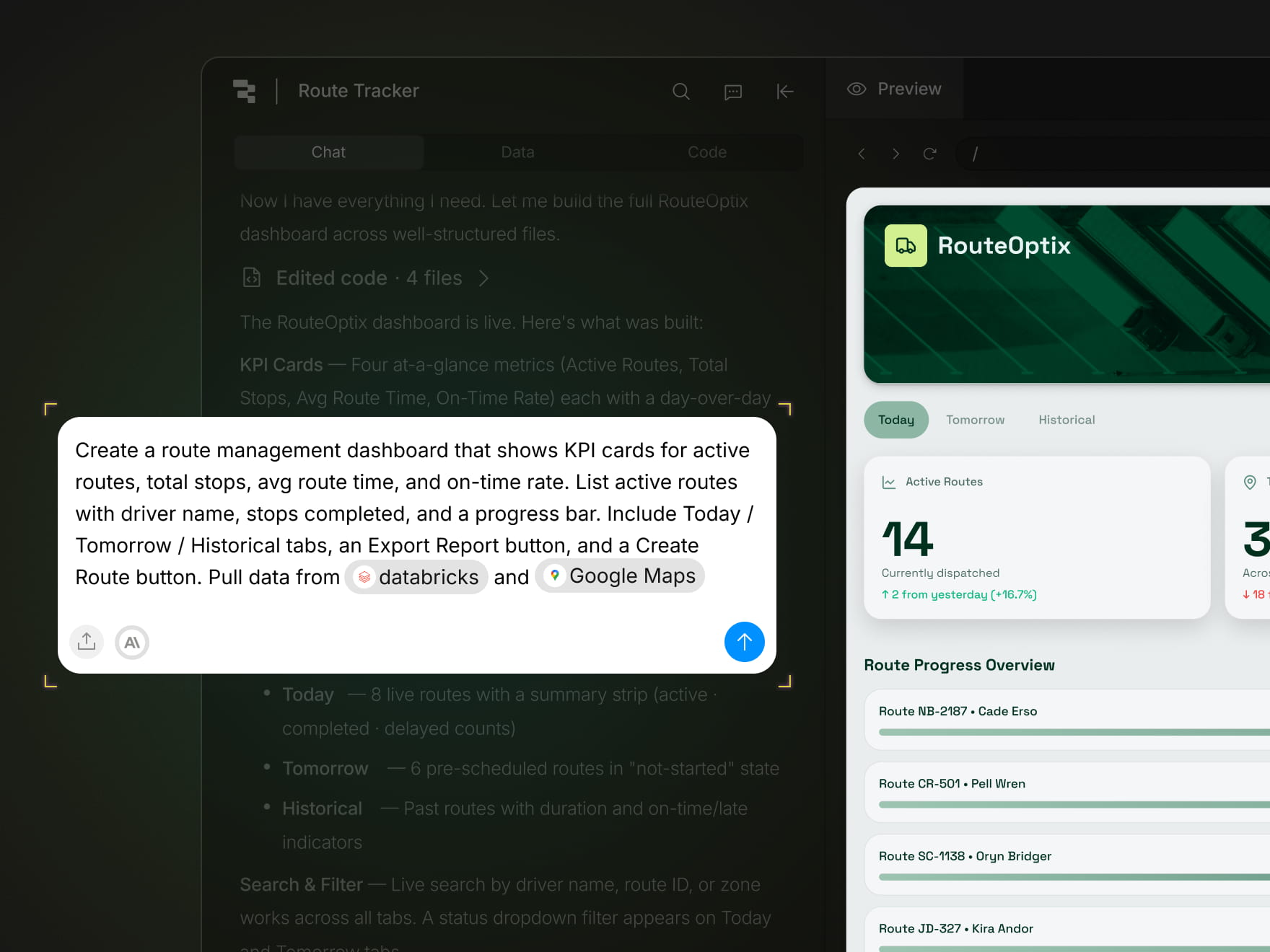The height and width of the screenshot is (952, 1270).
Task: Click the 'Search & Filter' heading in chat
Action: pyautogui.click(x=301, y=884)
